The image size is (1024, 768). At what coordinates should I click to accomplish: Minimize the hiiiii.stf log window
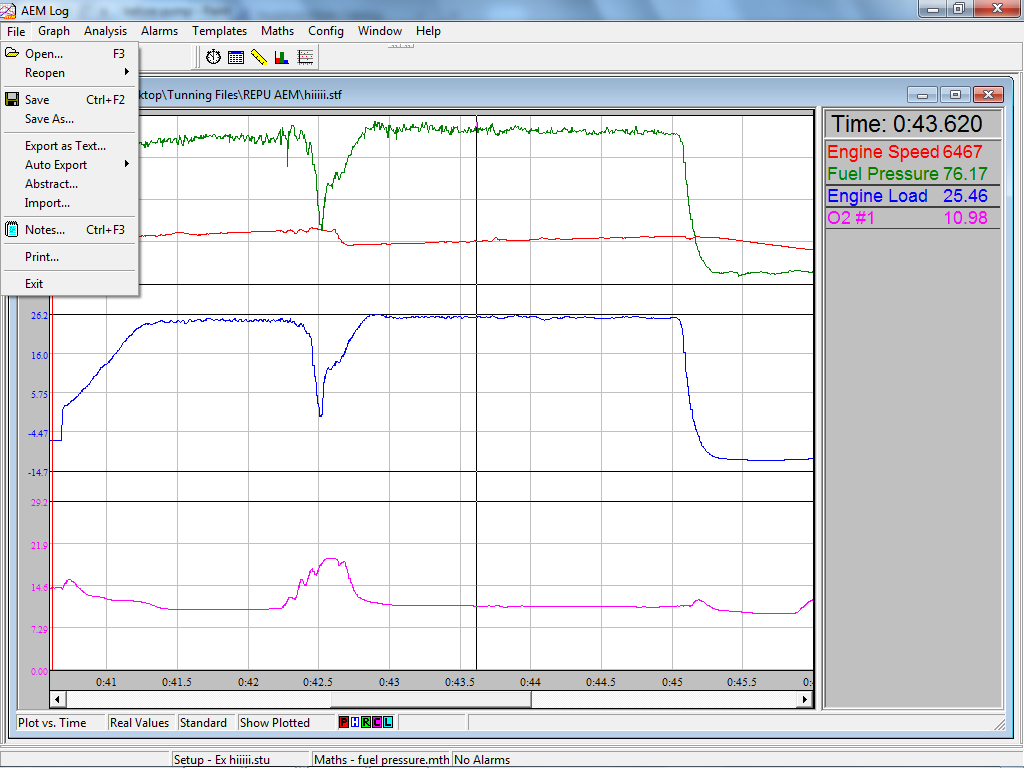pos(922,95)
